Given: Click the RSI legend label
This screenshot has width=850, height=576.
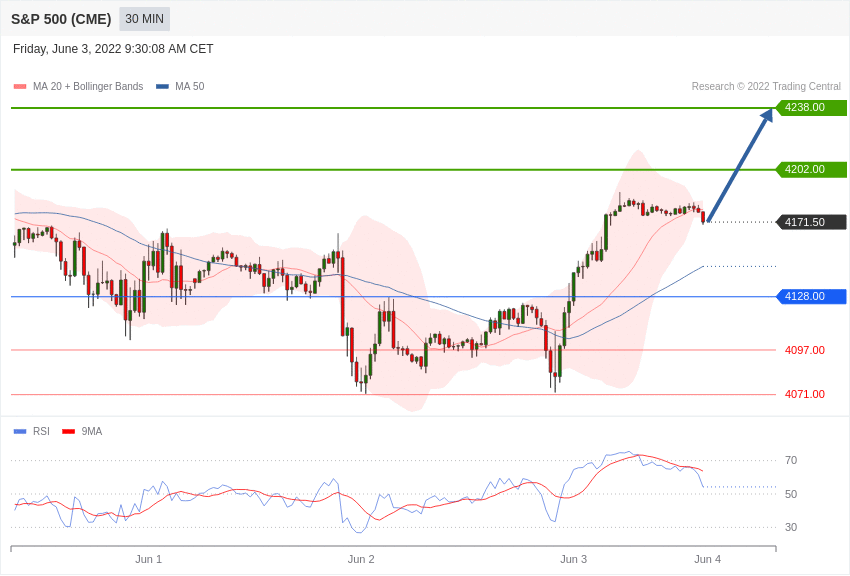Looking at the screenshot, I should pyautogui.click(x=41, y=431).
